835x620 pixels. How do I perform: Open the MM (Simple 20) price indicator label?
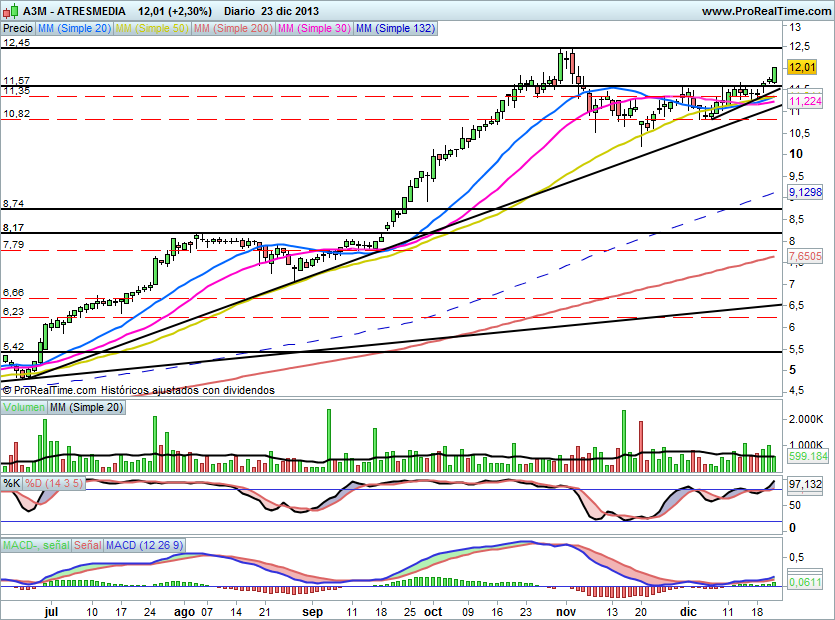[x=74, y=28]
